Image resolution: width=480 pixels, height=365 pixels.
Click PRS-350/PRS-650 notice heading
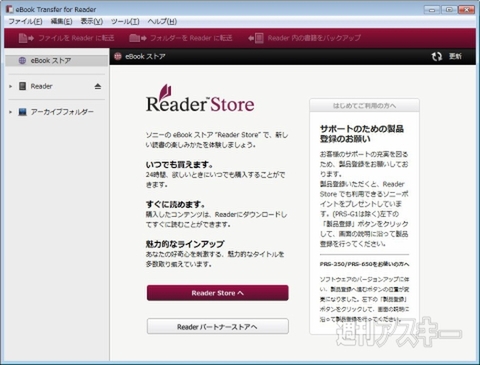pyautogui.click(x=364, y=264)
